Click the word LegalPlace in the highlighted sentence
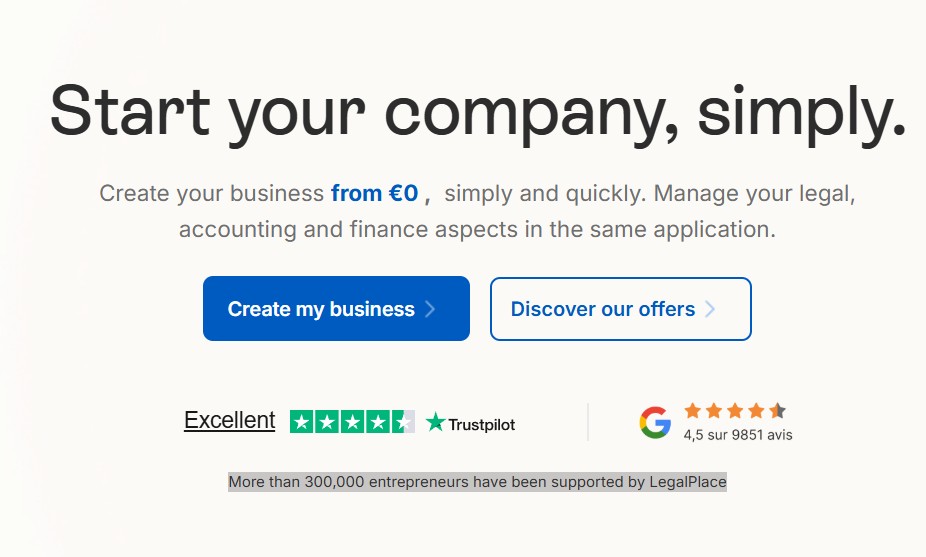This screenshot has height=557, width=926. point(688,482)
